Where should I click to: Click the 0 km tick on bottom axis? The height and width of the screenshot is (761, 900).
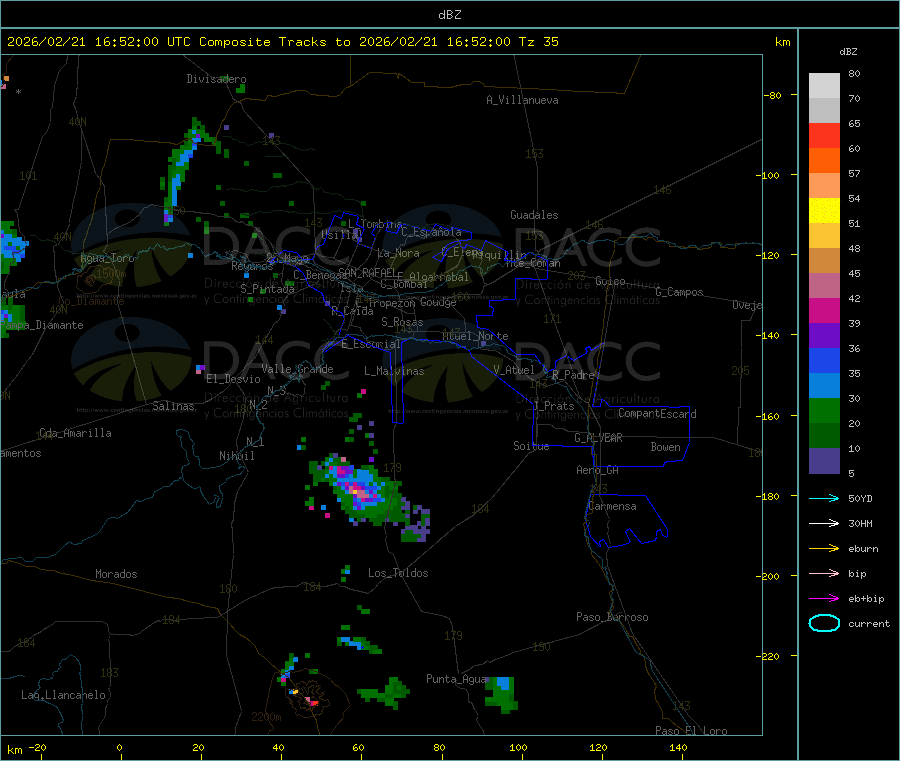pyautogui.click(x=119, y=747)
